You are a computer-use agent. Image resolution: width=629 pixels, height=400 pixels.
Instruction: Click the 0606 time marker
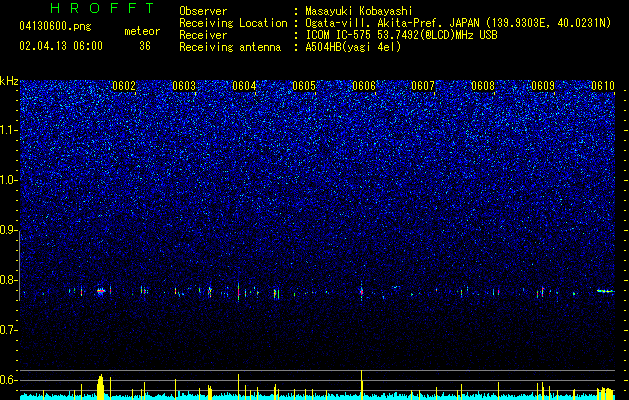(364, 86)
